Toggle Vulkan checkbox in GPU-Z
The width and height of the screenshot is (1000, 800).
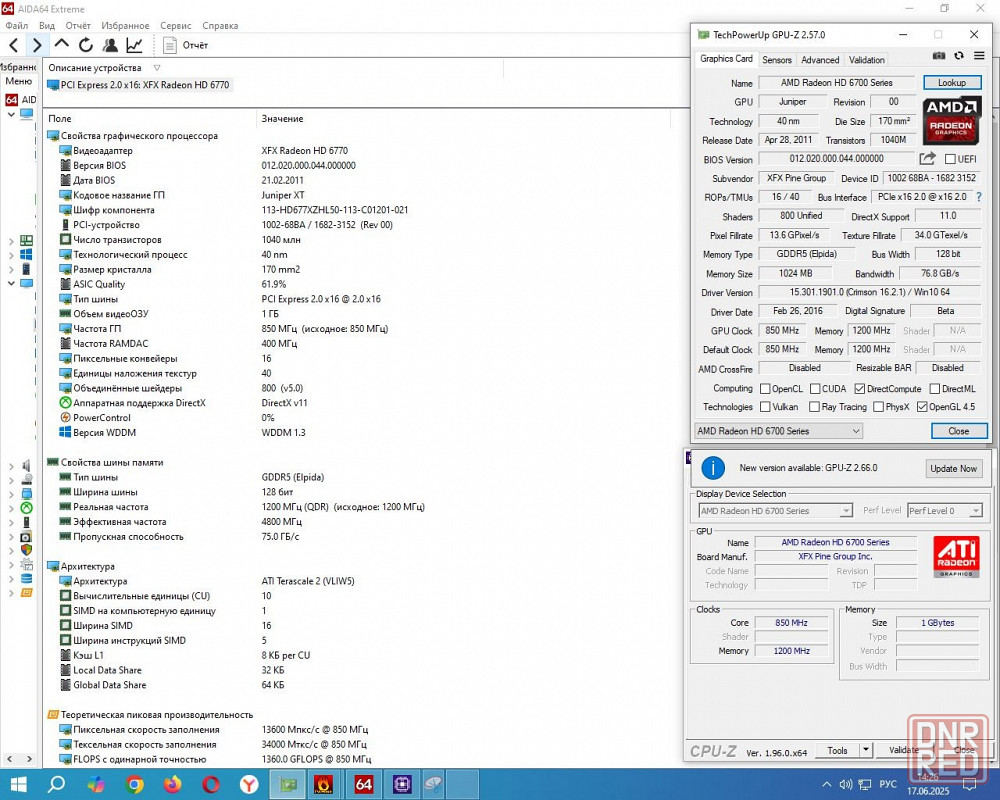pos(765,406)
